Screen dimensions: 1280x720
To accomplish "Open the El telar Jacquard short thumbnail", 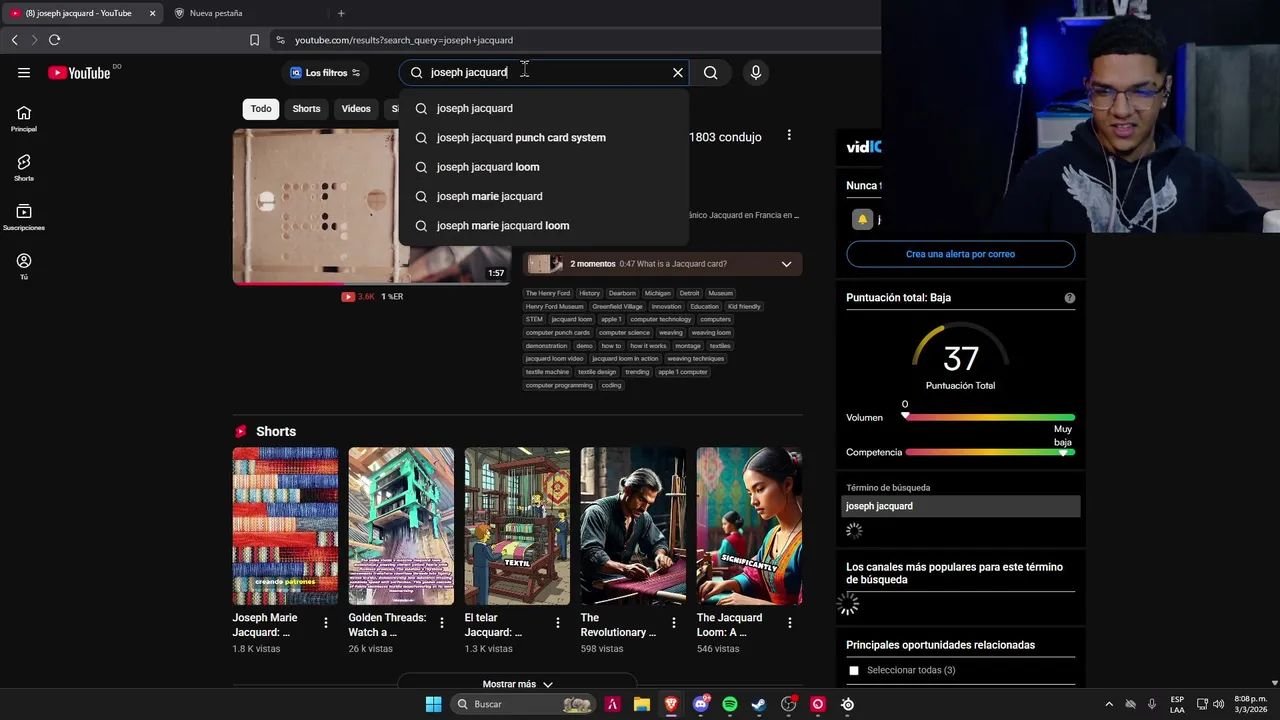I will point(517,526).
